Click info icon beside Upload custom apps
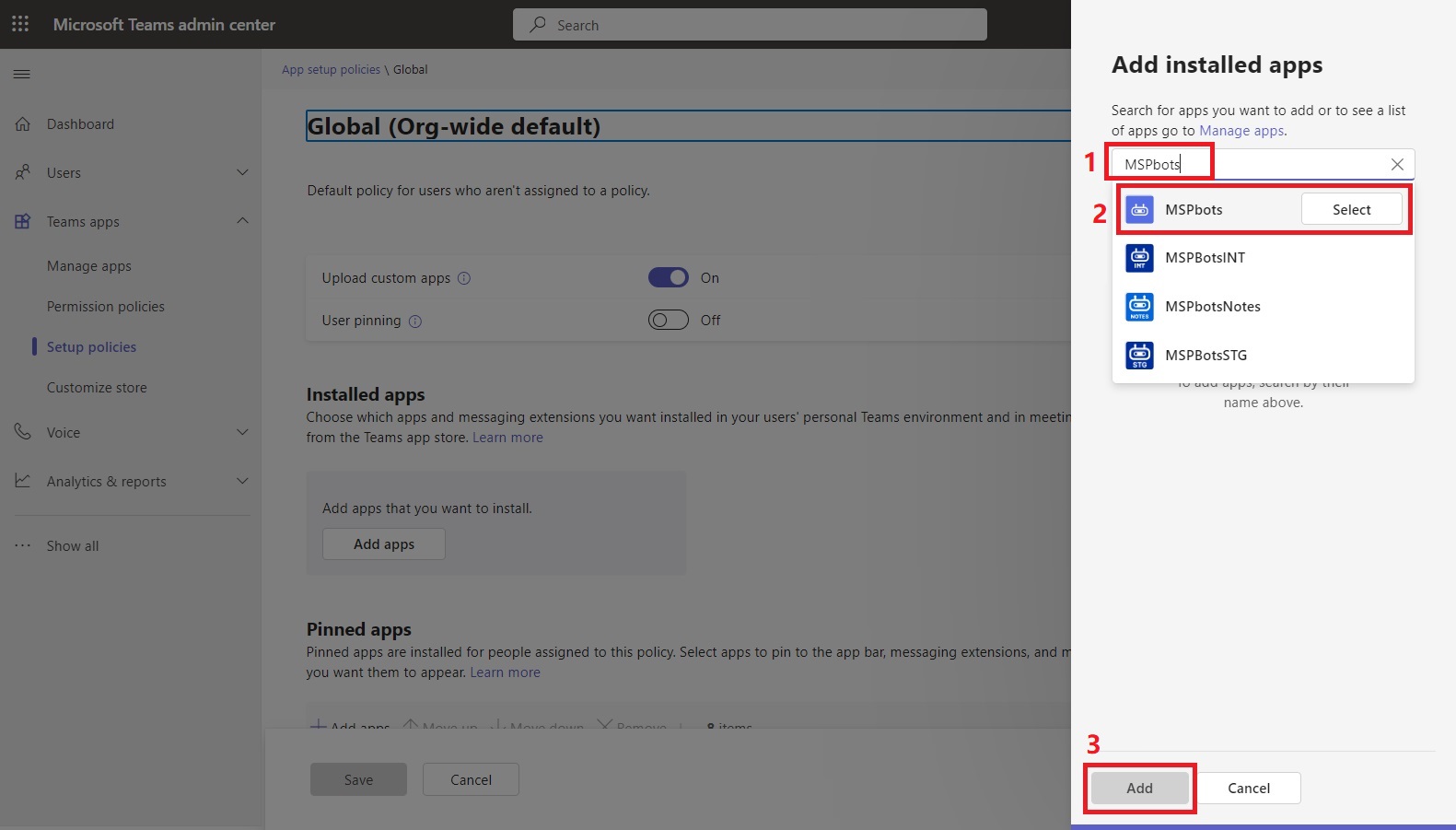 (464, 278)
